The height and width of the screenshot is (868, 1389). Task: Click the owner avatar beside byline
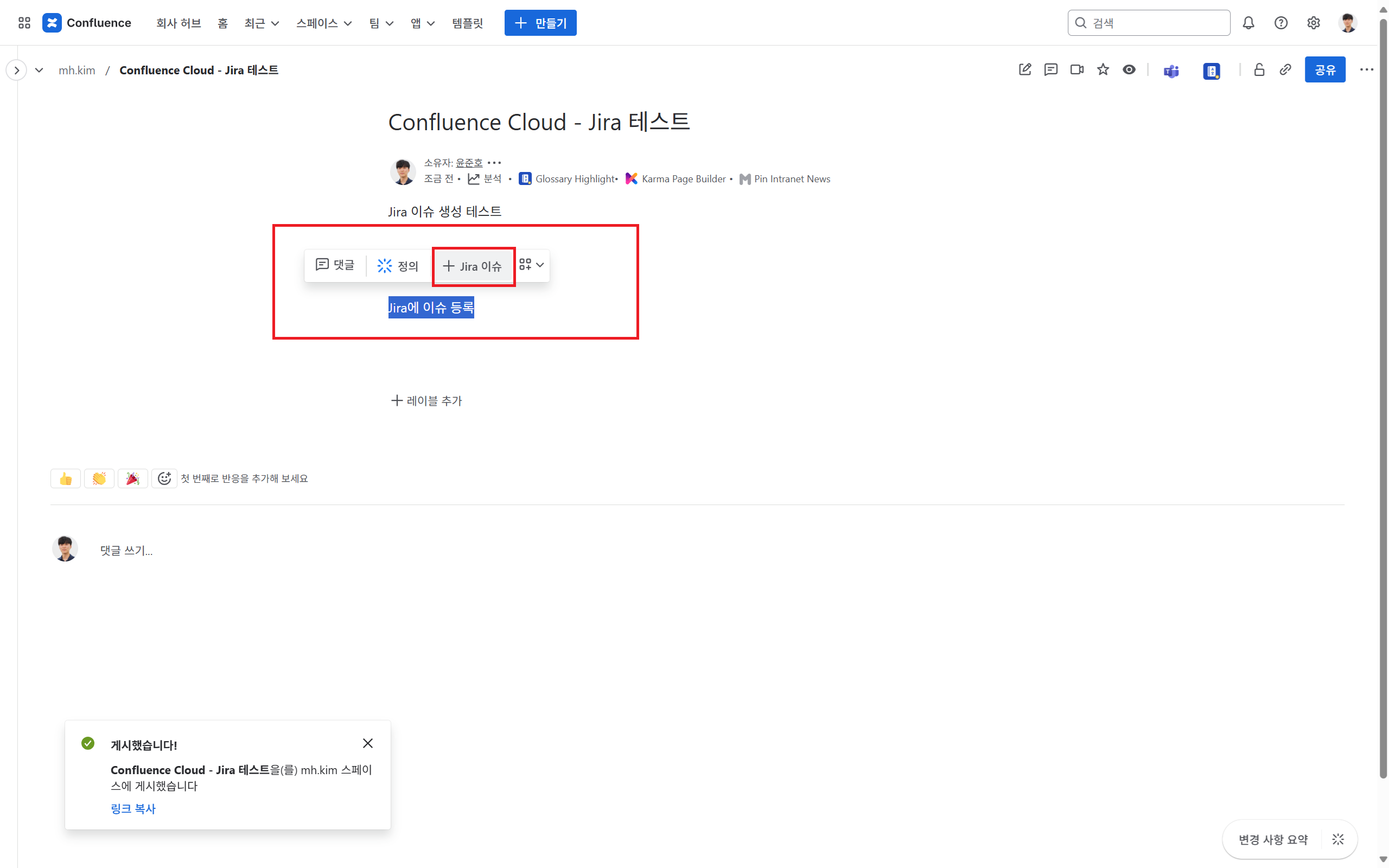click(403, 171)
